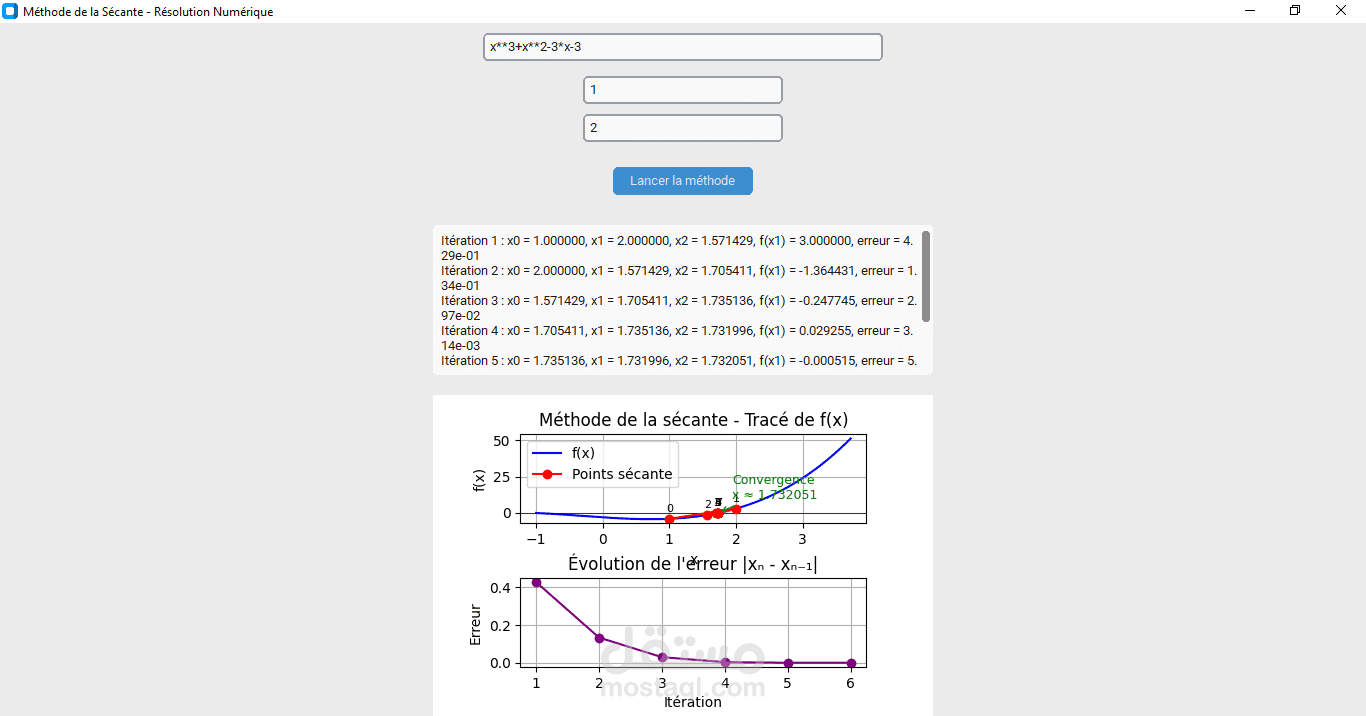Viewport: 1366px width, 716px height.
Task: Minimize the application window
Action: tap(1250, 11)
